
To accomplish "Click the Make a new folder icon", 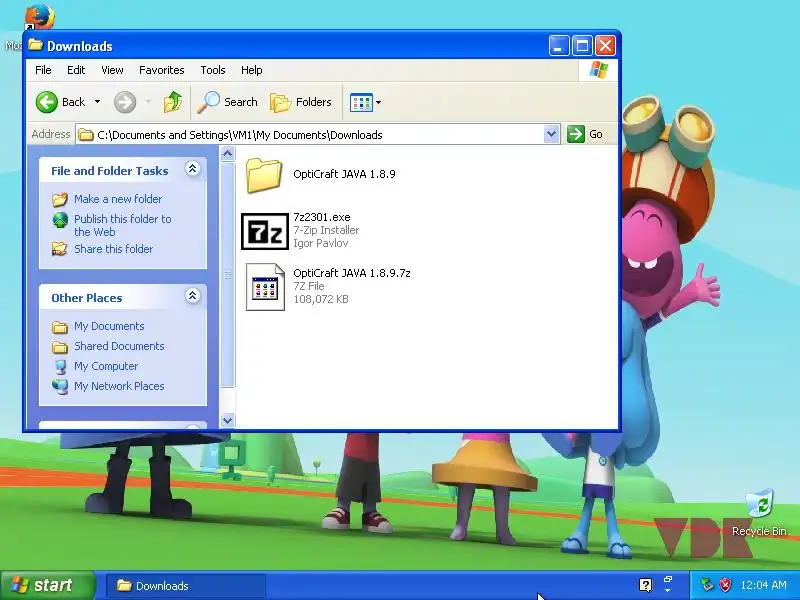I will point(60,199).
